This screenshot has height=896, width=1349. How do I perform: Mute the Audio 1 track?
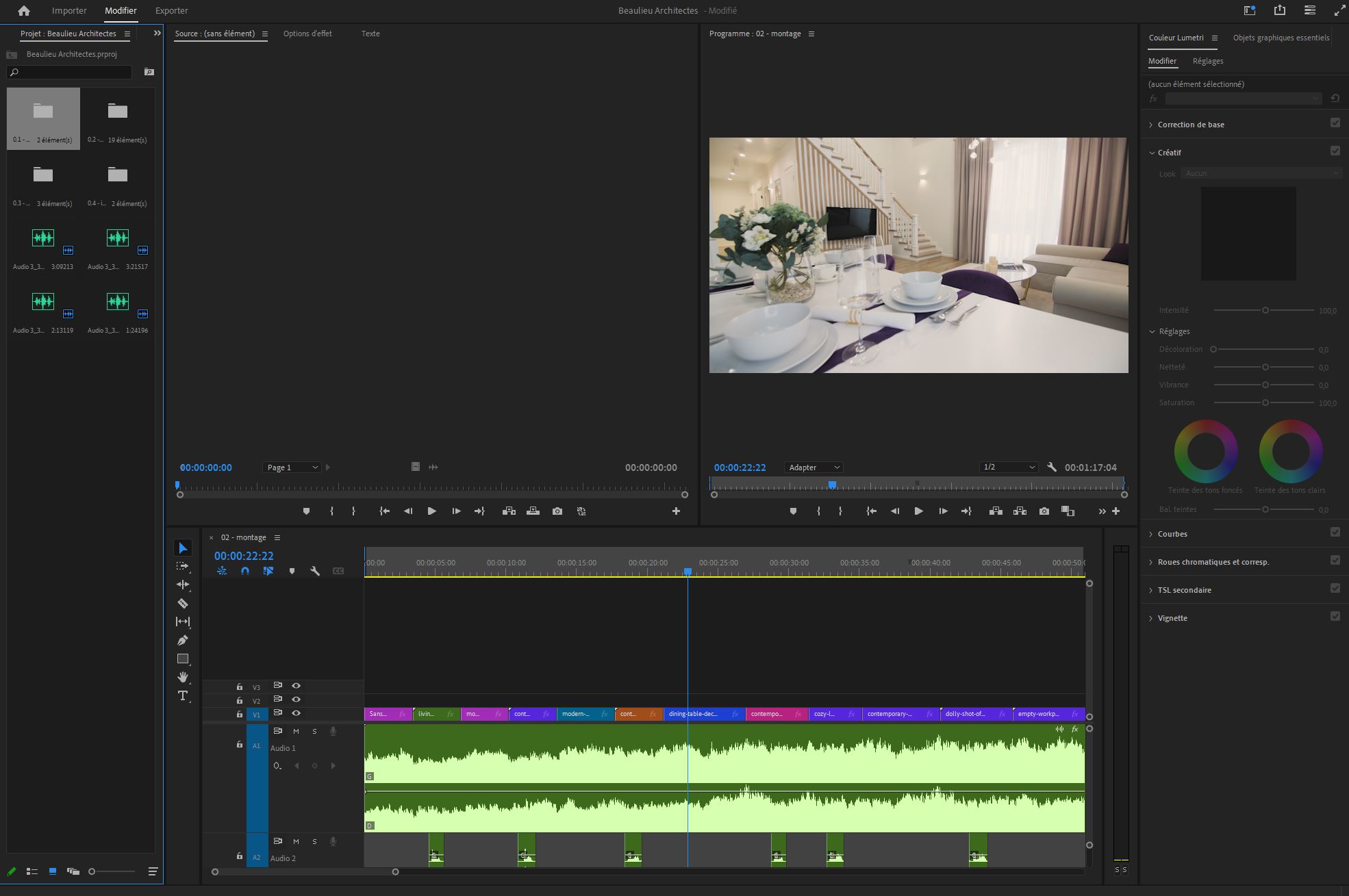tap(296, 731)
